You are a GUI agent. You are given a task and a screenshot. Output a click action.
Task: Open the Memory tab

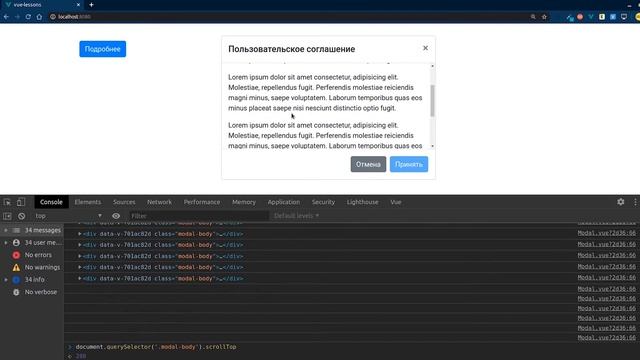pos(244,202)
